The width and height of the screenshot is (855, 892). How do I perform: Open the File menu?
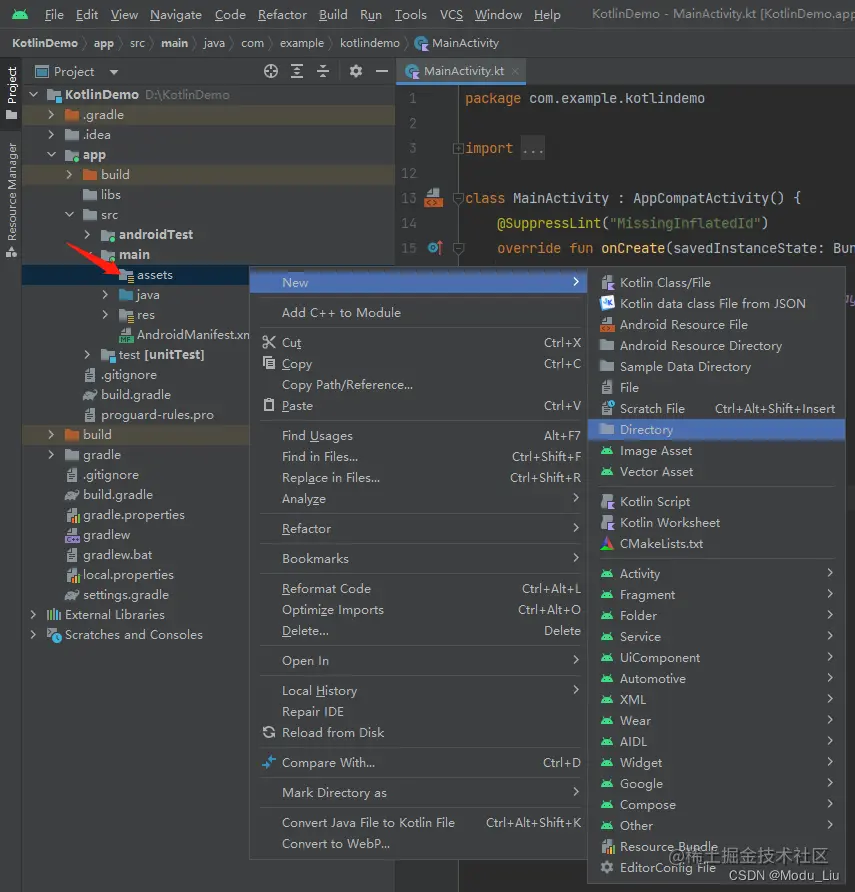click(x=54, y=15)
